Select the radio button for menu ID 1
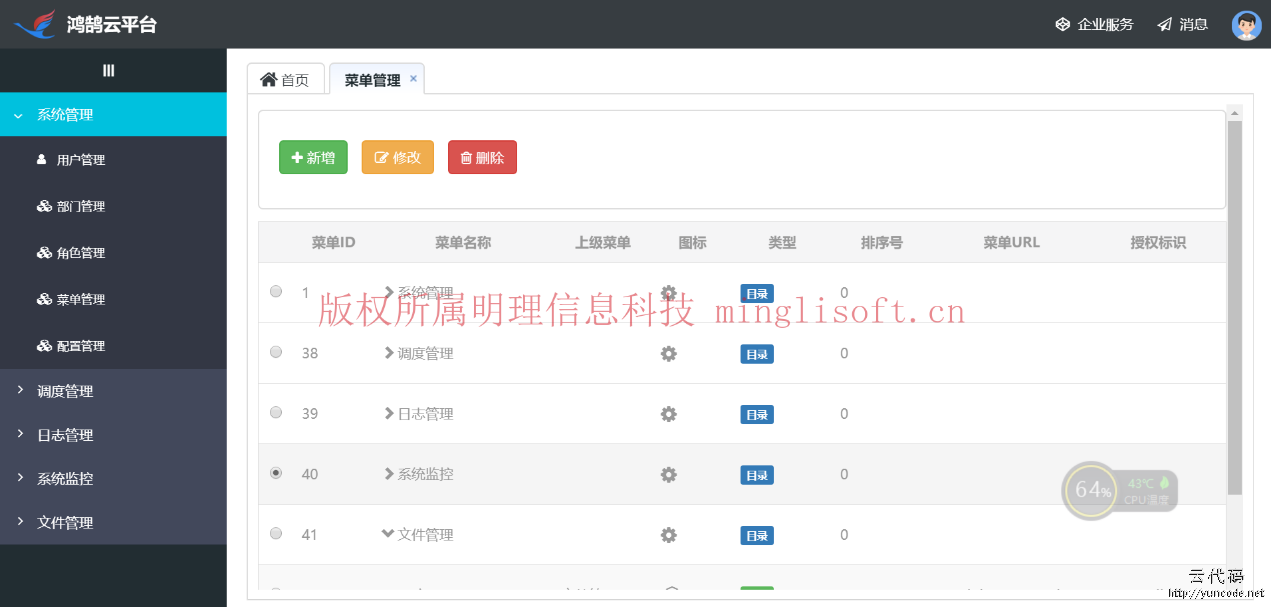Screen dimensions: 1271x607 [x=276, y=291]
